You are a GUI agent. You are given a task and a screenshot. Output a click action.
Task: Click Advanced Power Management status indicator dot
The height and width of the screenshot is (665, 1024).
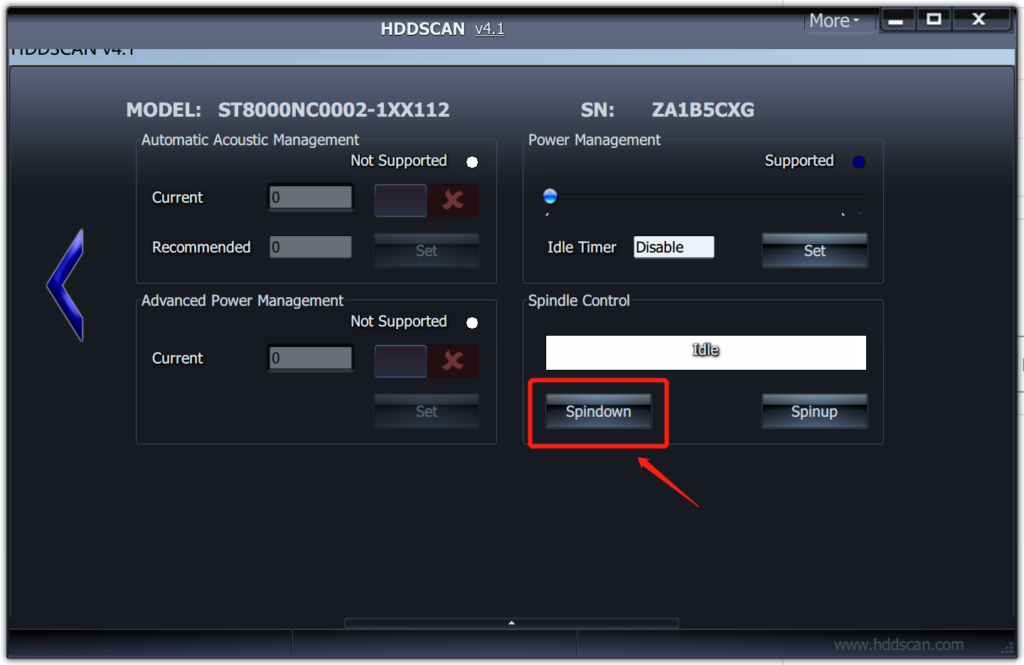(x=472, y=323)
